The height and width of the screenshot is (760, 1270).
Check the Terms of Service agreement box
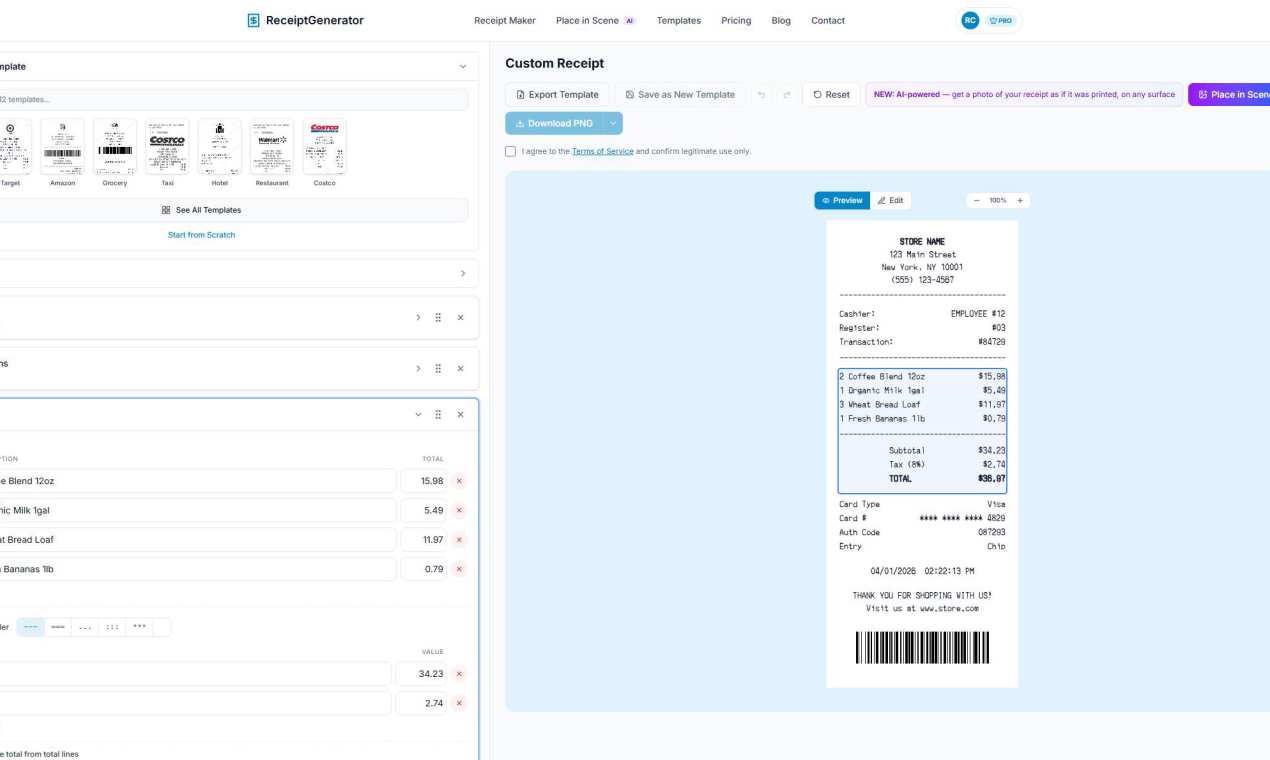coord(511,151)
